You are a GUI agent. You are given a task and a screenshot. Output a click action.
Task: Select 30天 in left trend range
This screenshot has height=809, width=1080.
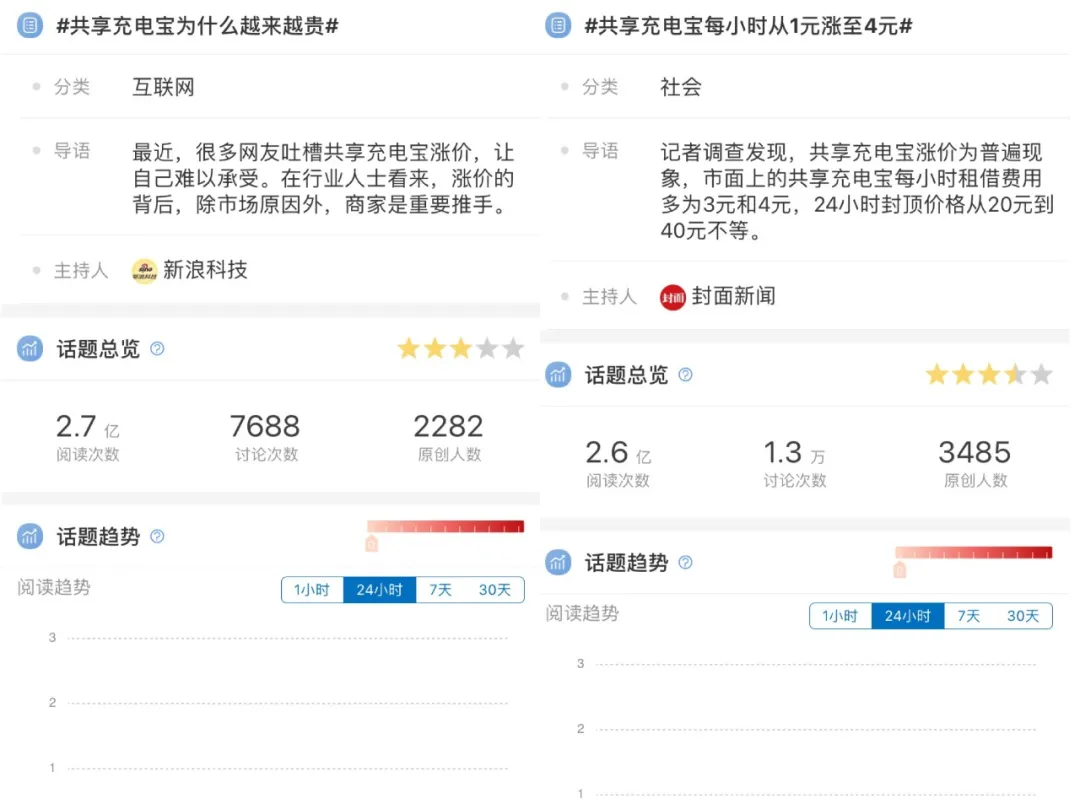click(x=495, y=590)
